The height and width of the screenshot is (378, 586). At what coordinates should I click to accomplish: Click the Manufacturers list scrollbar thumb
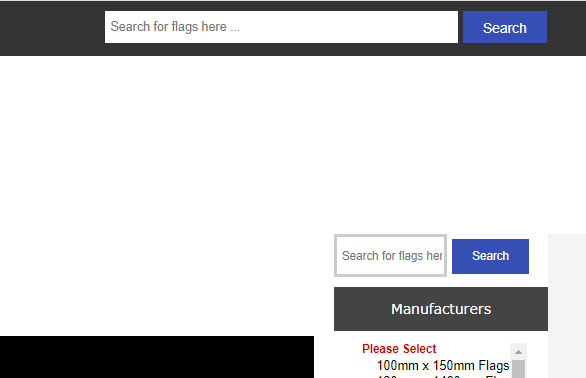[x=518, y=369]
